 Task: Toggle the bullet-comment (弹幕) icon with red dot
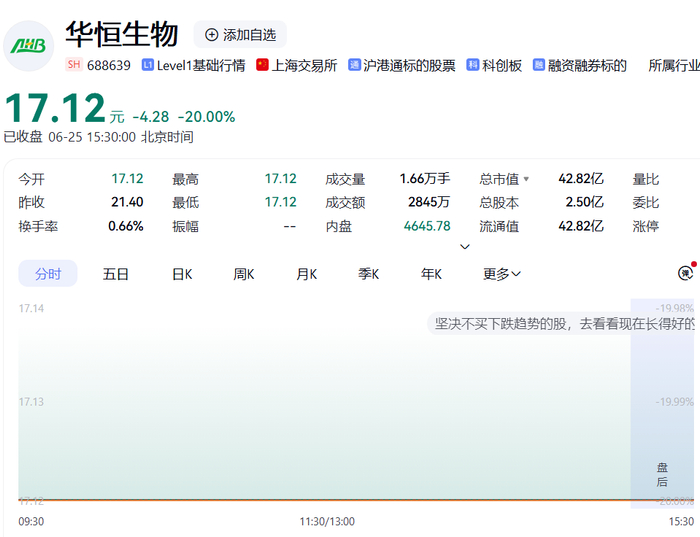coord(686,272)
